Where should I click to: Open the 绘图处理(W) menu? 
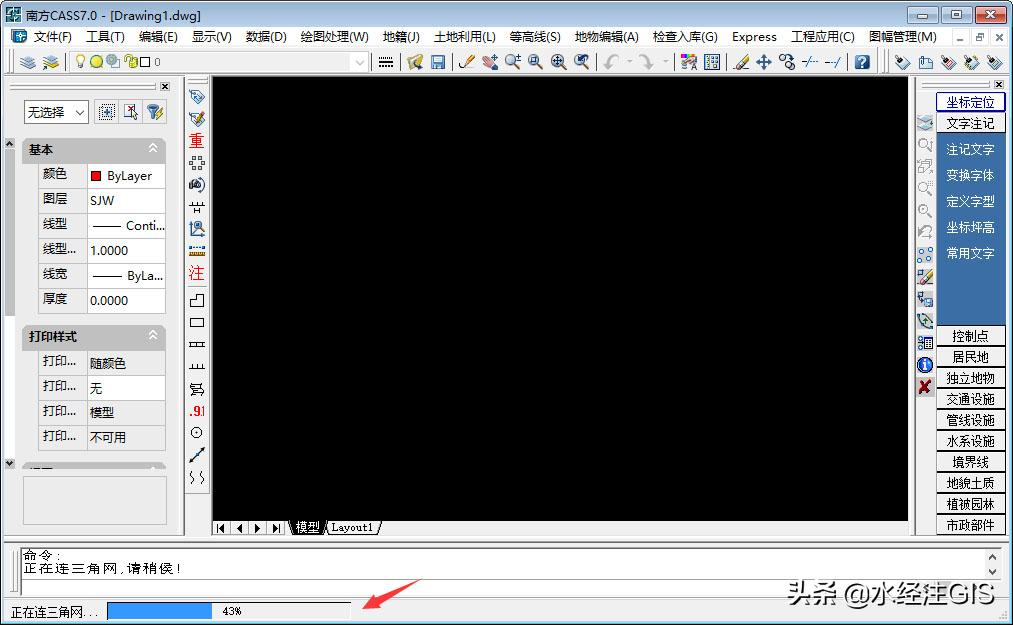(334, 36)
